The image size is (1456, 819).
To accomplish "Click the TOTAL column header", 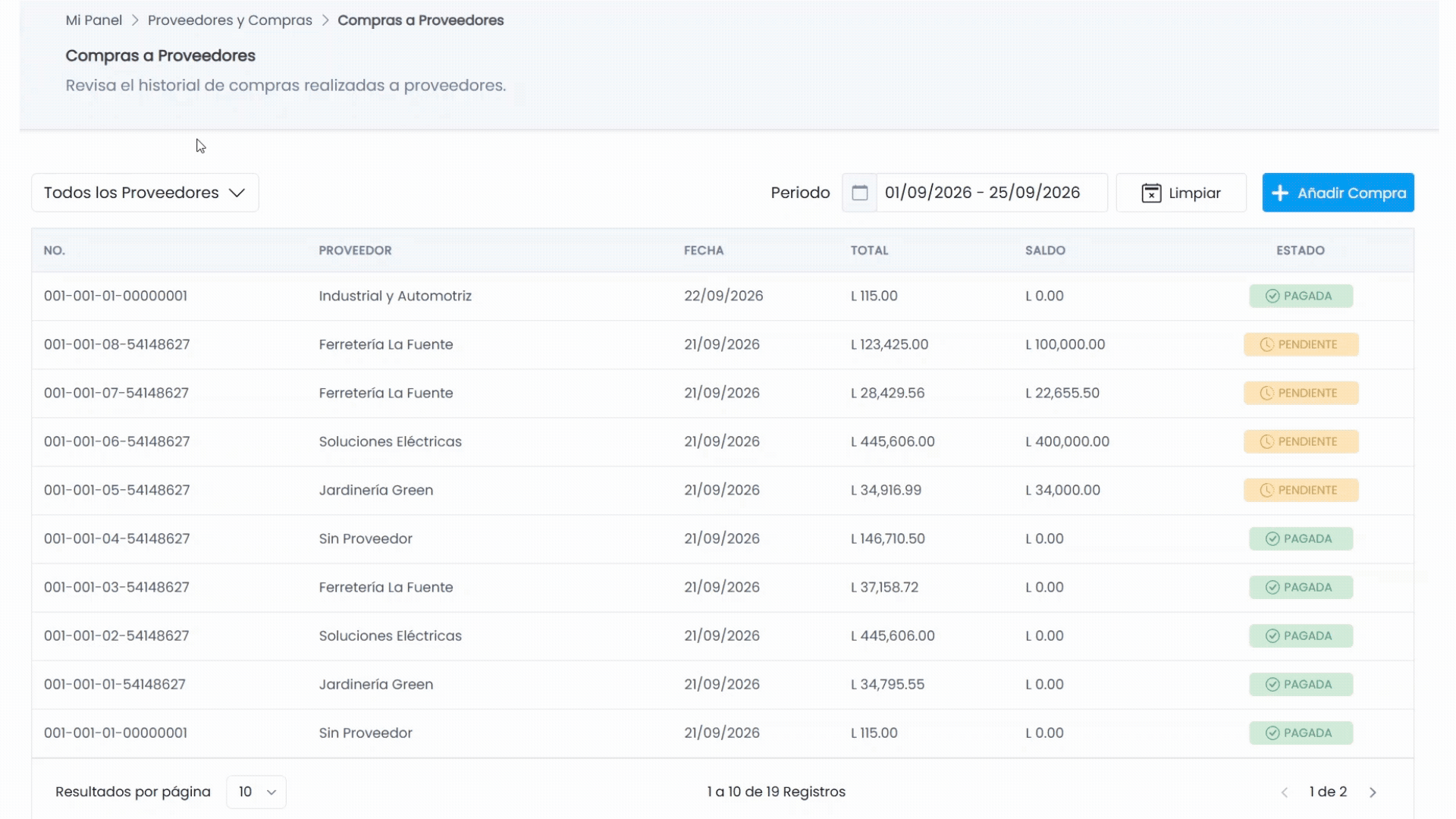I will click(x=869, y=250).
